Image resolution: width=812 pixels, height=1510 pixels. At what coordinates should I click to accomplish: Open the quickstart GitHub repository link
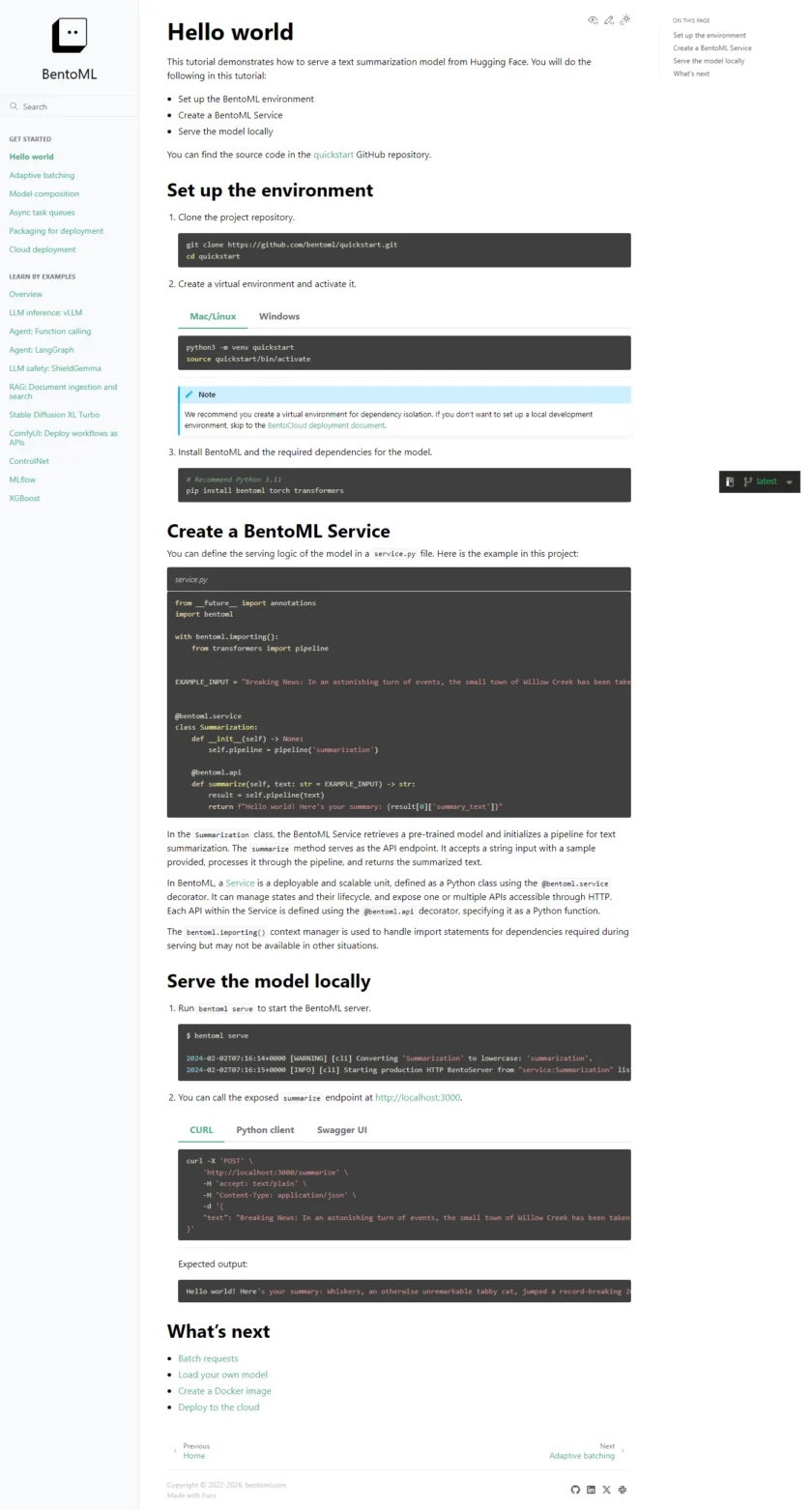[x=333, y=154]
